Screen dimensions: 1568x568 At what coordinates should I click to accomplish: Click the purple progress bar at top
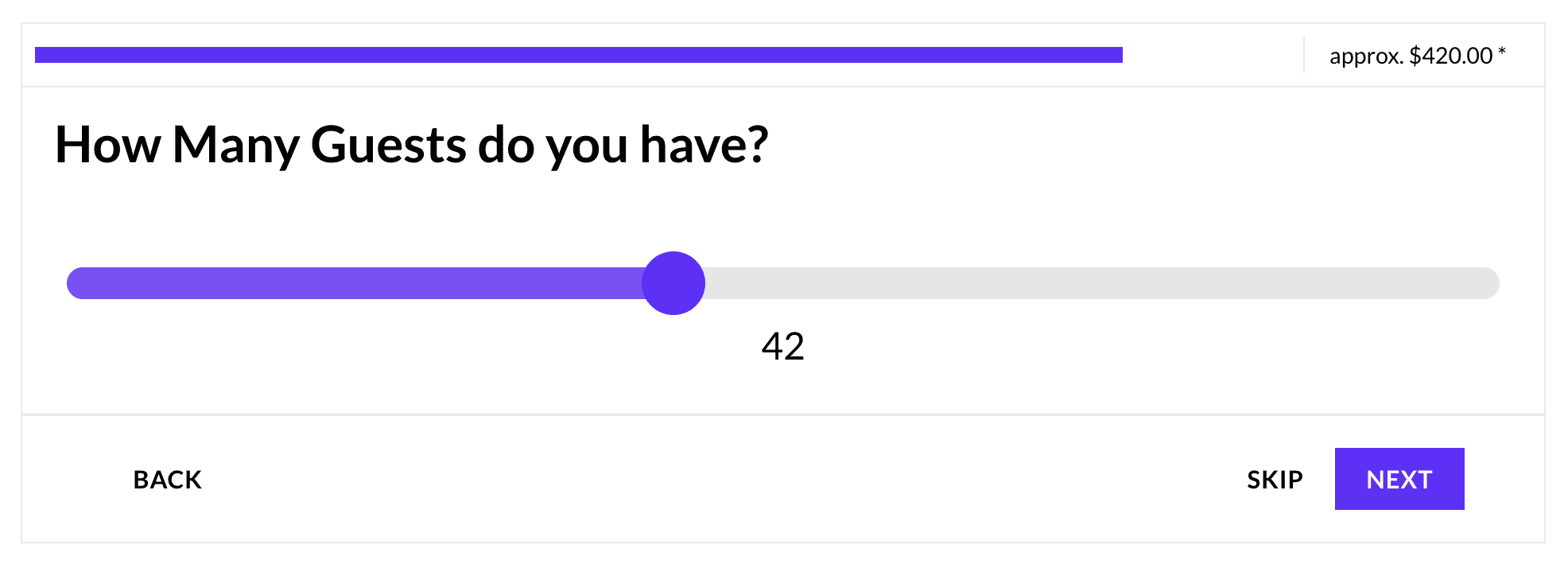(578, 55)
